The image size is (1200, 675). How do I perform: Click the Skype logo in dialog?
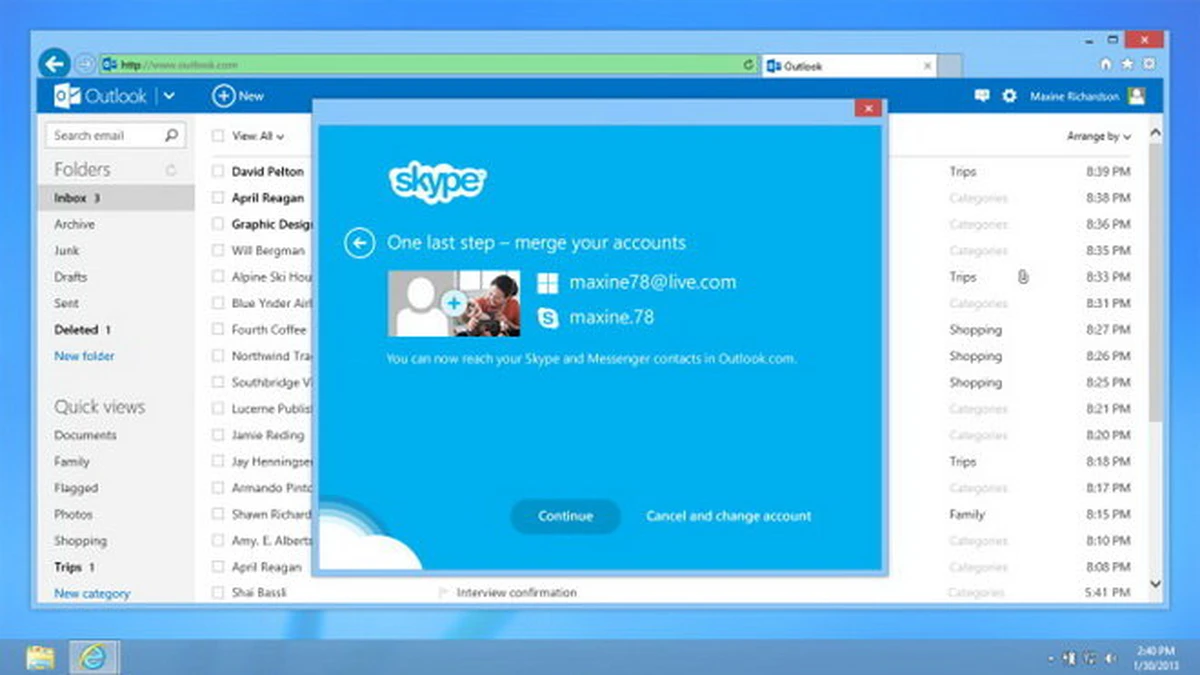(x=437, y=183)
